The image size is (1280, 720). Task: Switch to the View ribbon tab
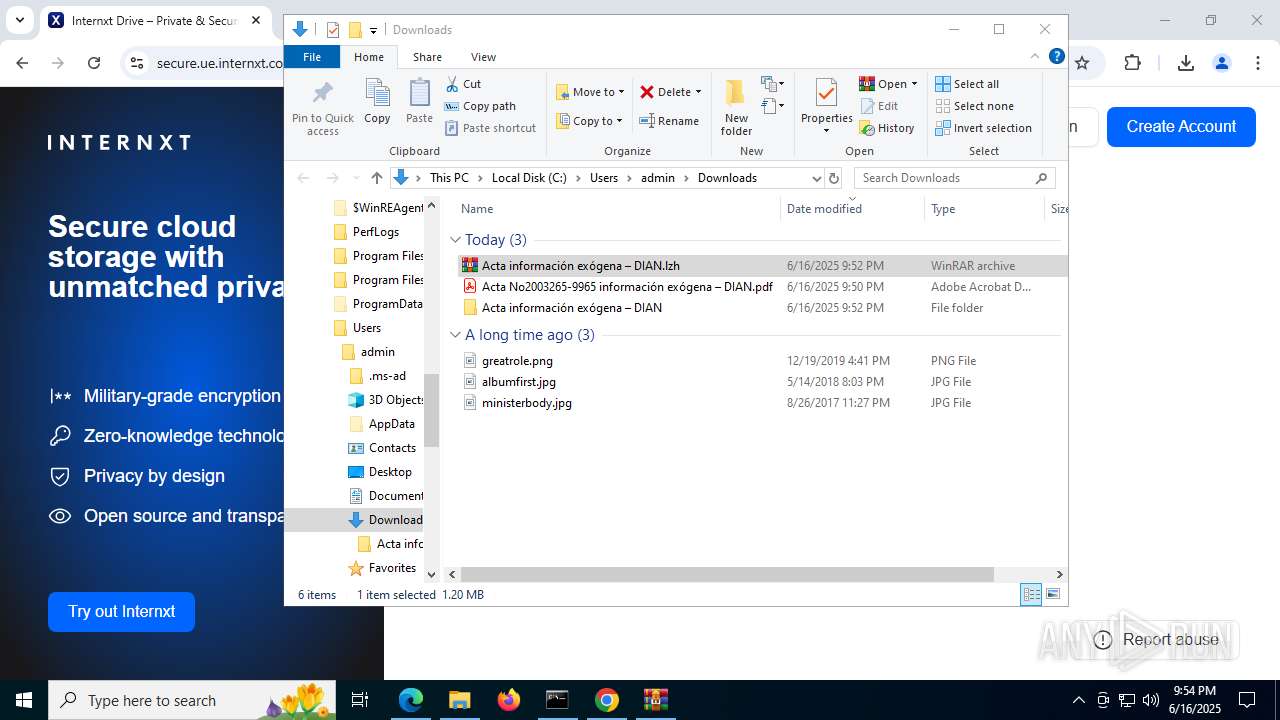click(x=483, y=57)
